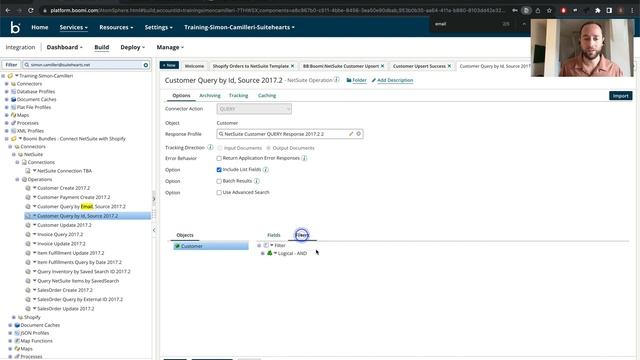This screenshot has width=640, height=360.
Task: Close the BB Boomi NetSuite Customer Upsert tab
Action: (382, 66)
